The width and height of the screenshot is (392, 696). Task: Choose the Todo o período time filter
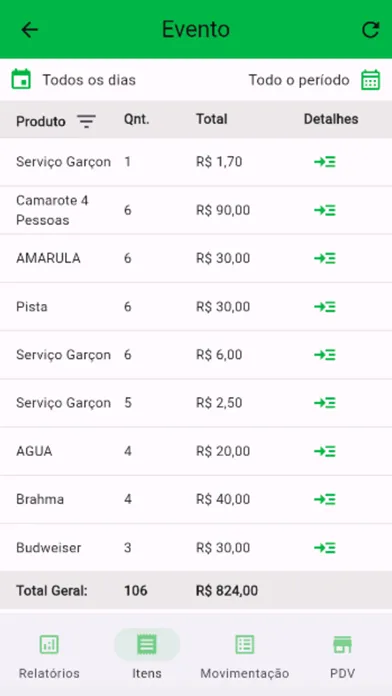(x=299, y=80)
